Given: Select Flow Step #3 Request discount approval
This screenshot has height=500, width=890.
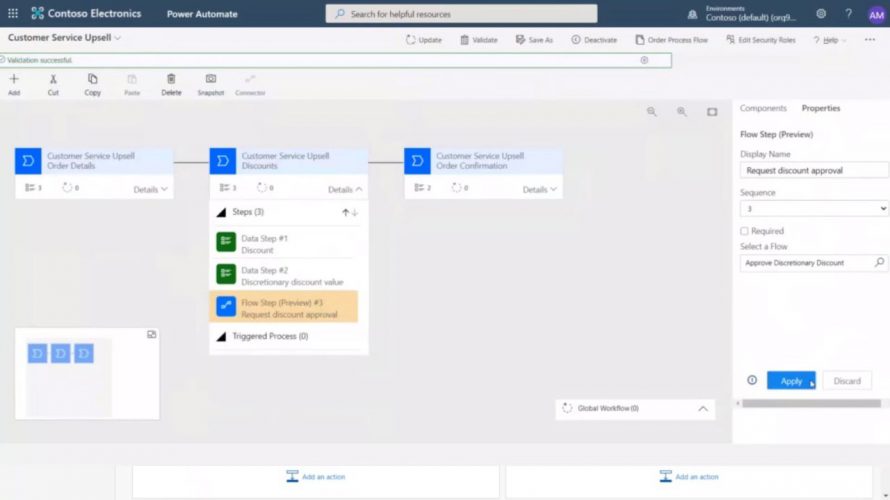Looking at the screenshot, I should [284, 306].
